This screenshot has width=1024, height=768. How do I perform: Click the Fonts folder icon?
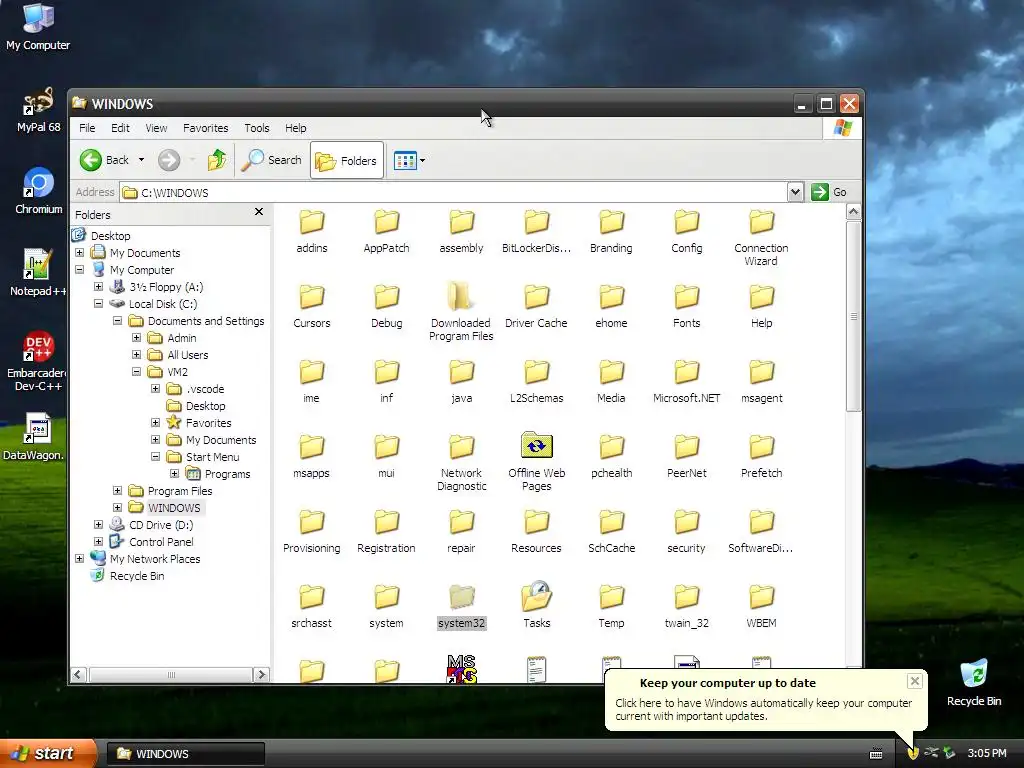tap(686, 297)
